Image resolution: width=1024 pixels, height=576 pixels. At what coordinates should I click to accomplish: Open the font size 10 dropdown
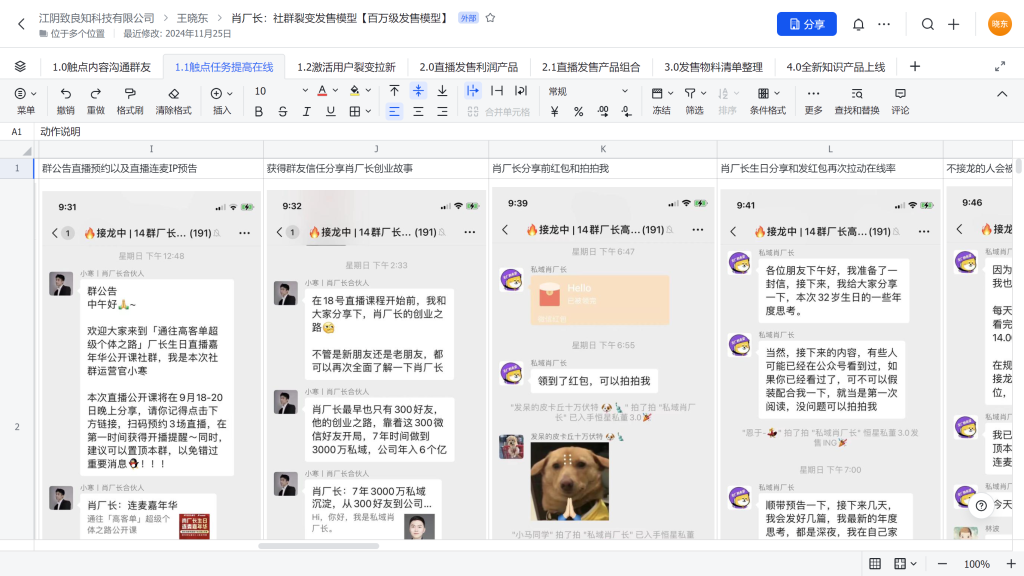pyautogui.click(x=281, y=91)
